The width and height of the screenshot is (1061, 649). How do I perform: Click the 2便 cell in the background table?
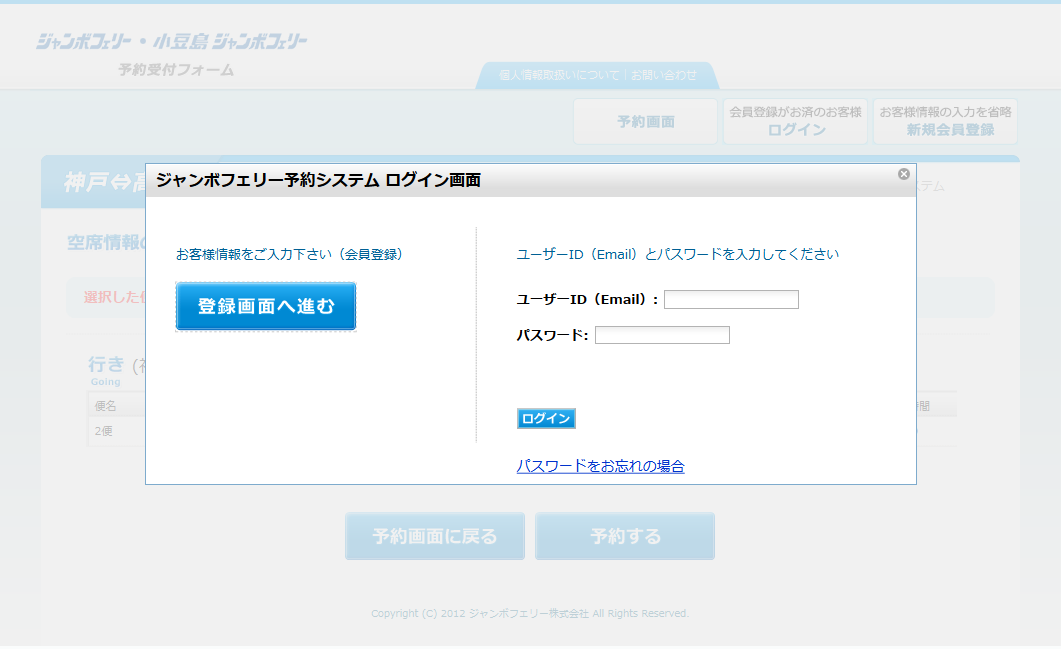click(x=104, y=431)
